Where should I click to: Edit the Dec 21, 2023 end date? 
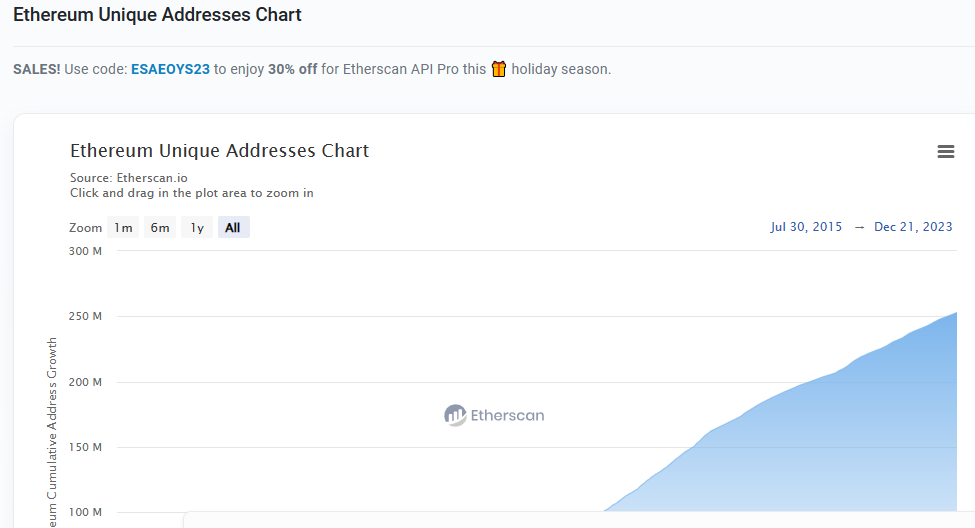[x=913, y=227]
